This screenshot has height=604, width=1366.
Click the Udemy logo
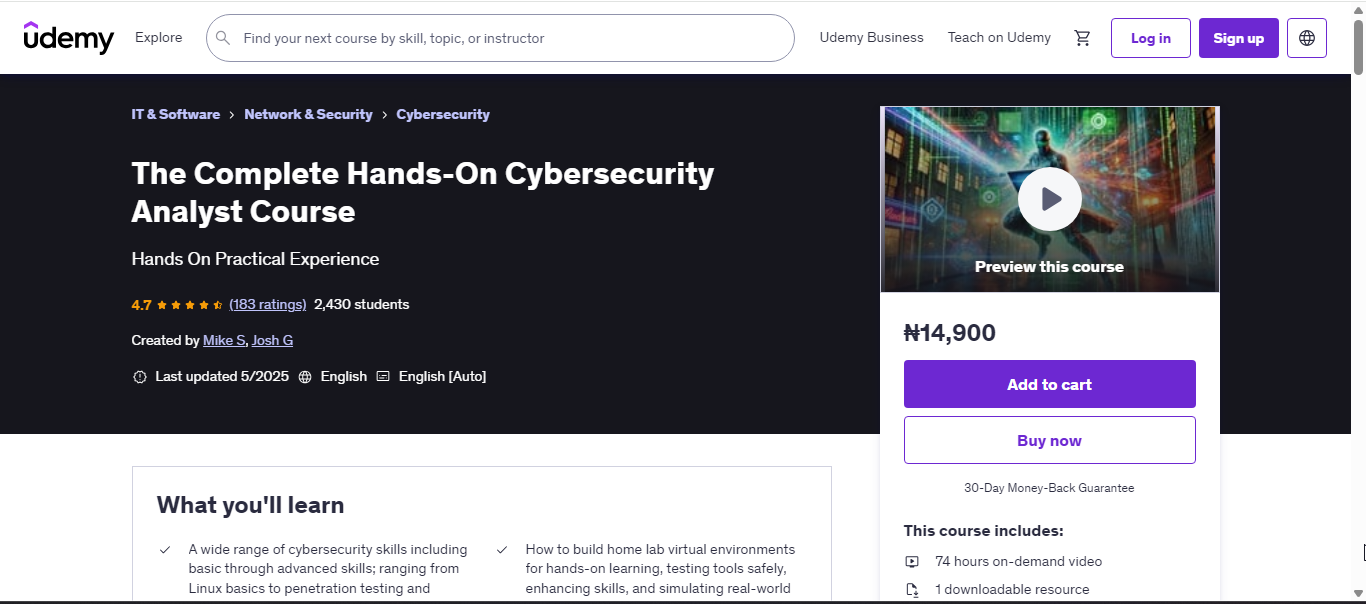click(68, 38)
